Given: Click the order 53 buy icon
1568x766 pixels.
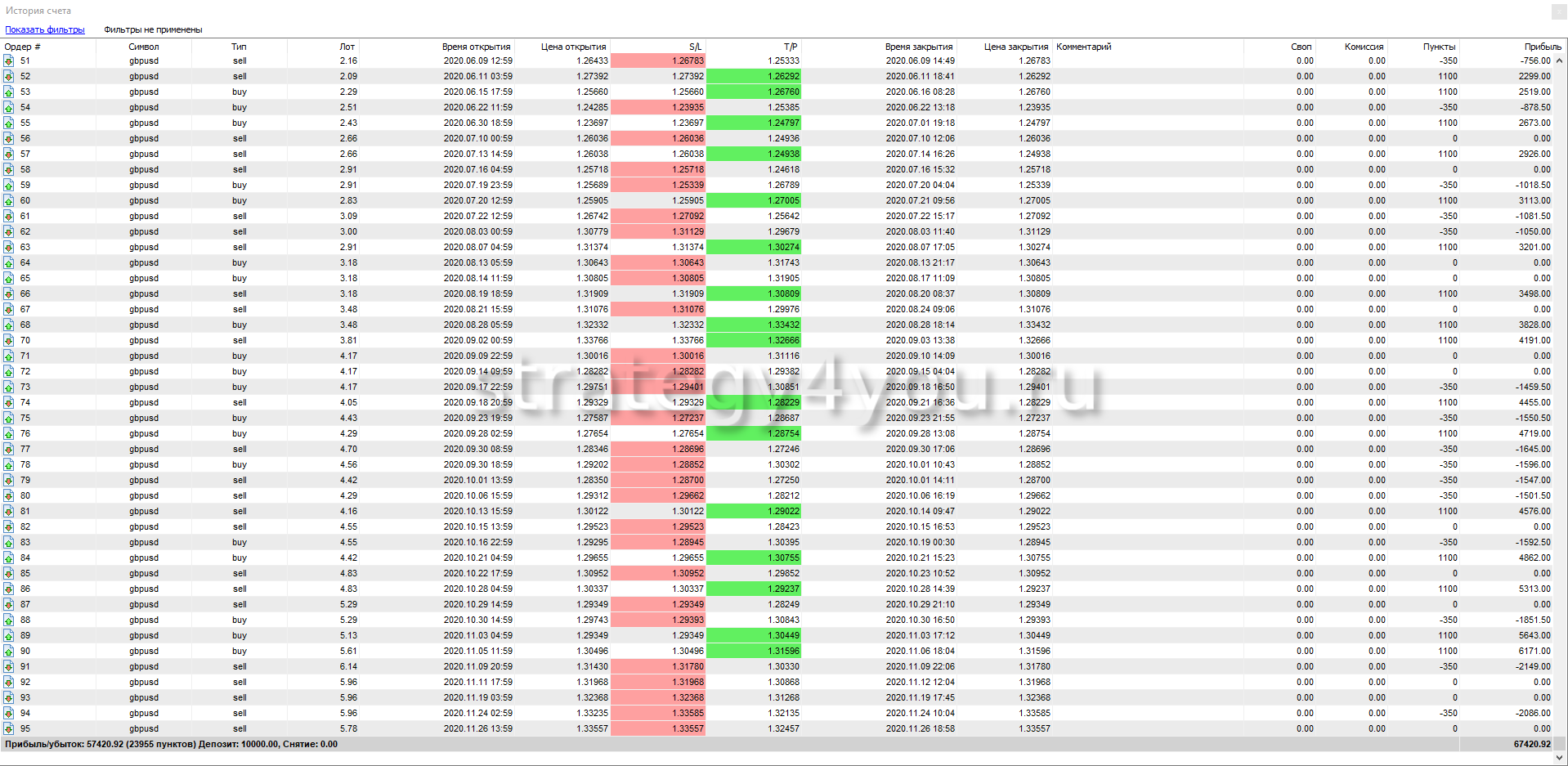Looking at the screenshot, I should (9, 92).
